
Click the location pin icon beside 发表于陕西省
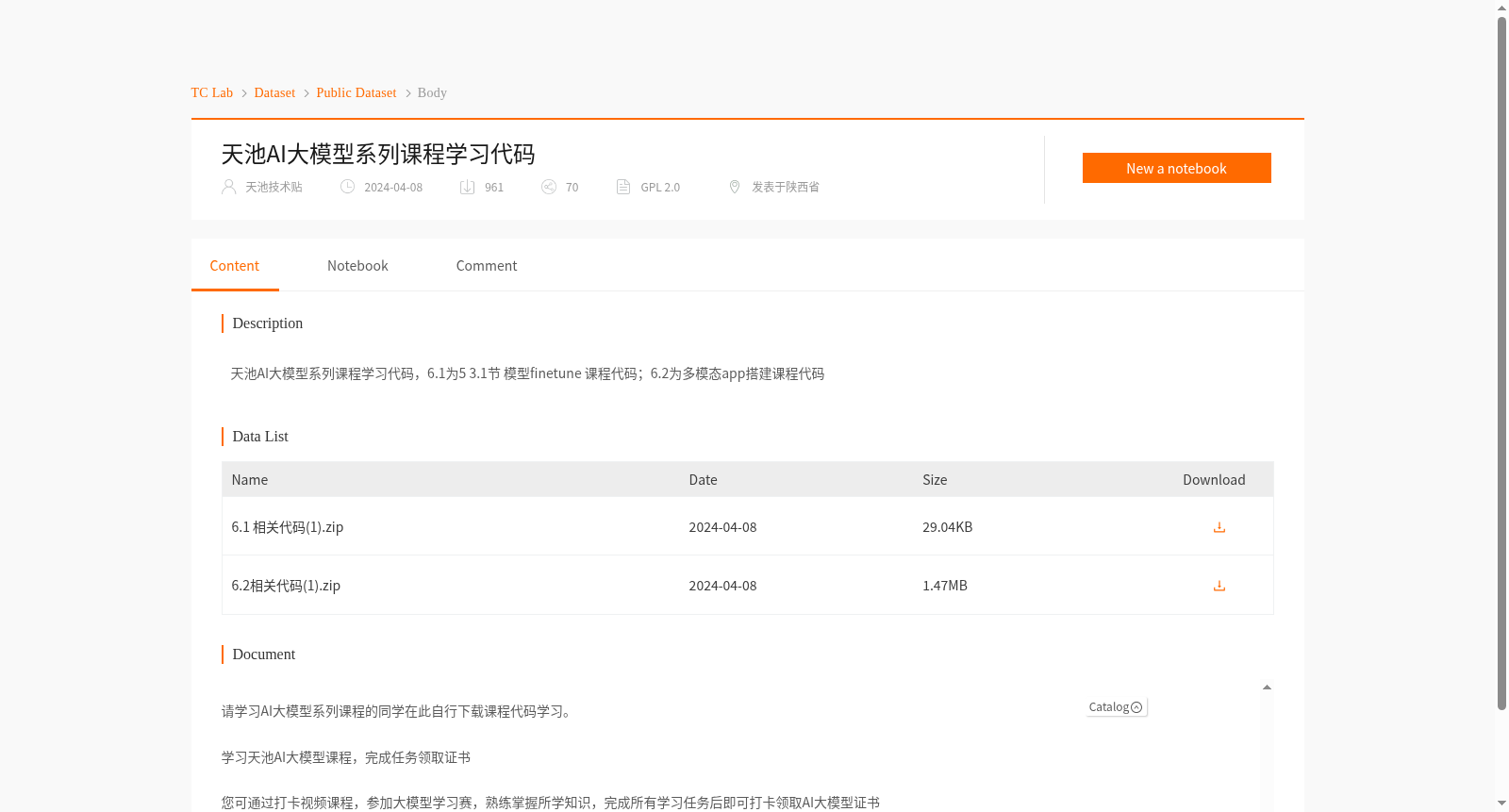coord(735,187)
